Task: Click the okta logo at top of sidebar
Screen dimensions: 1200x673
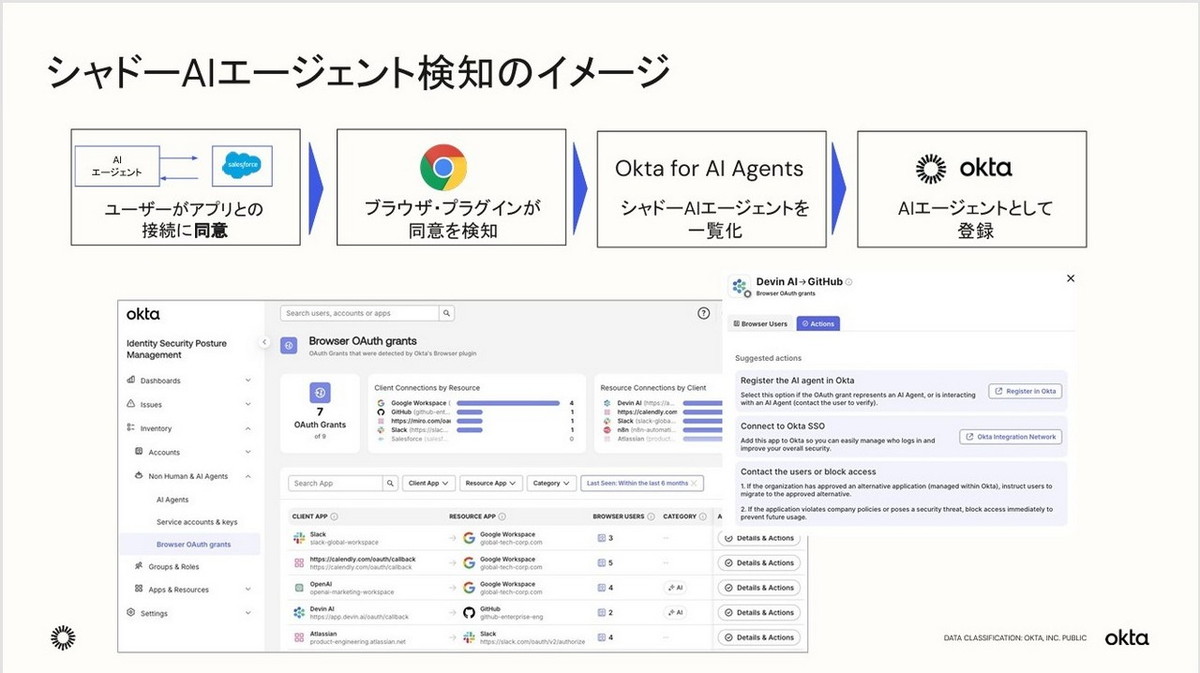Action: (x=143, y=314)
